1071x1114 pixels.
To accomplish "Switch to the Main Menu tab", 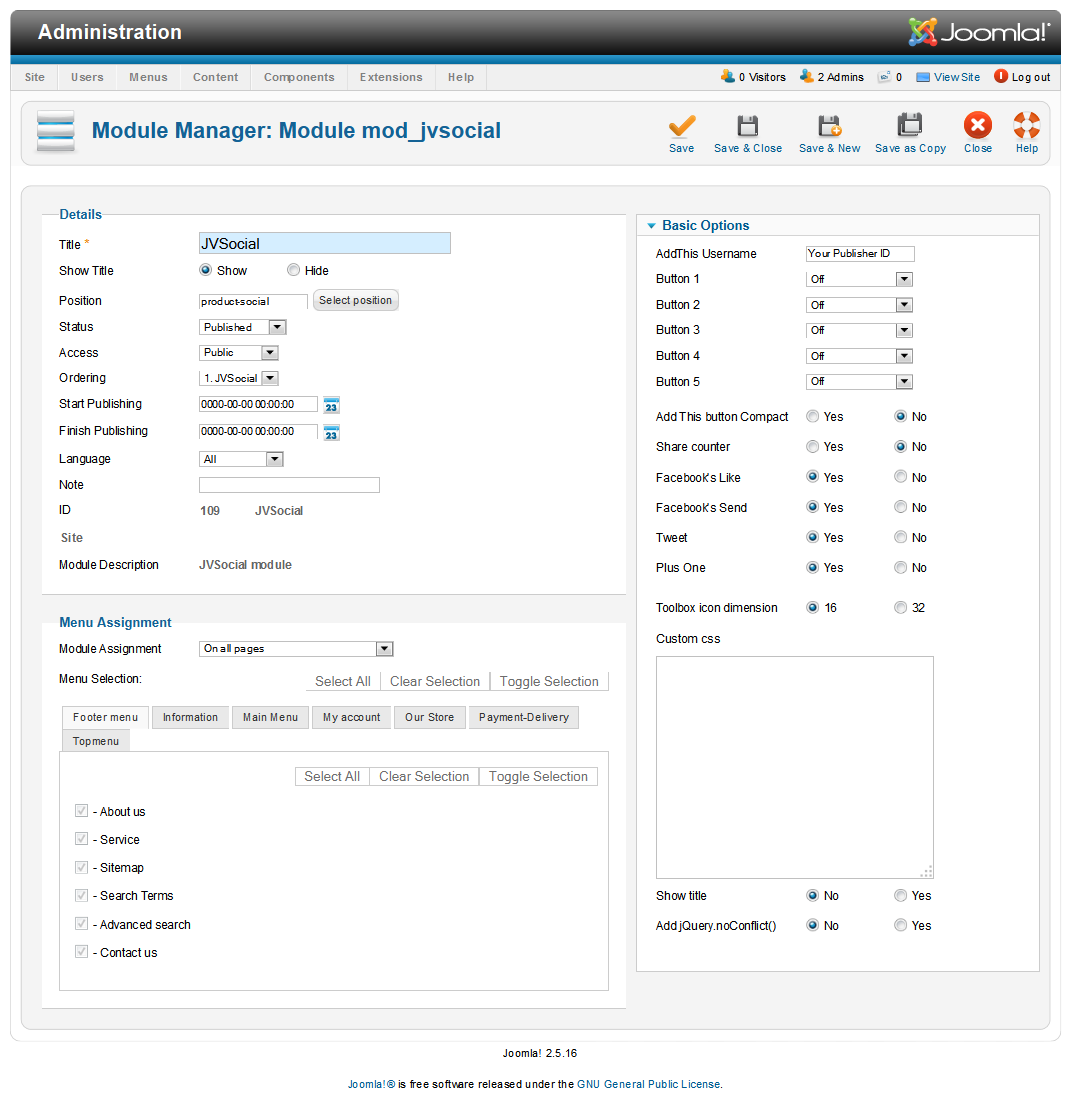I will 270,718.
